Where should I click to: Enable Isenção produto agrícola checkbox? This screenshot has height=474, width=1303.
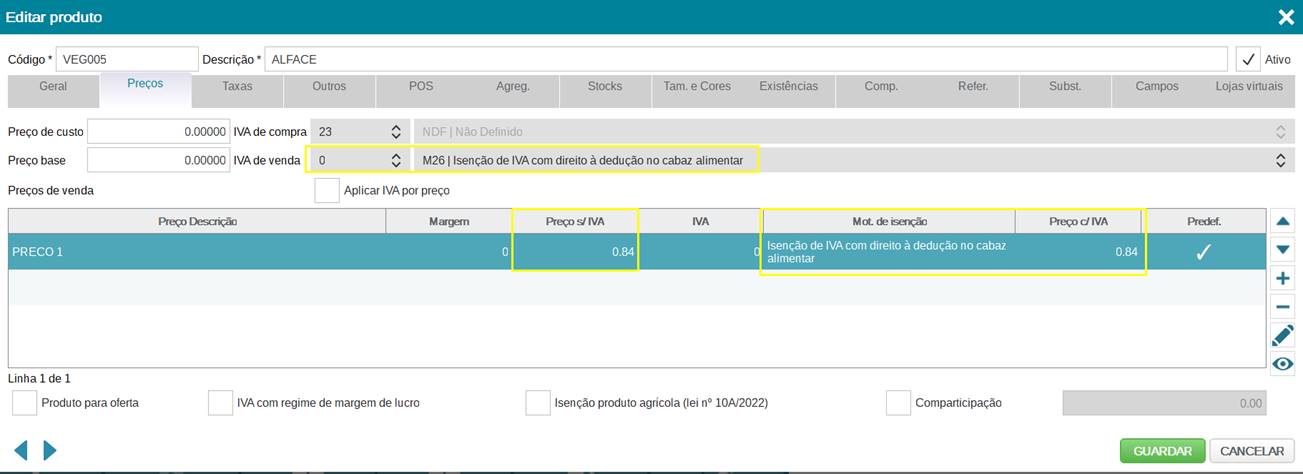(538, 403)
